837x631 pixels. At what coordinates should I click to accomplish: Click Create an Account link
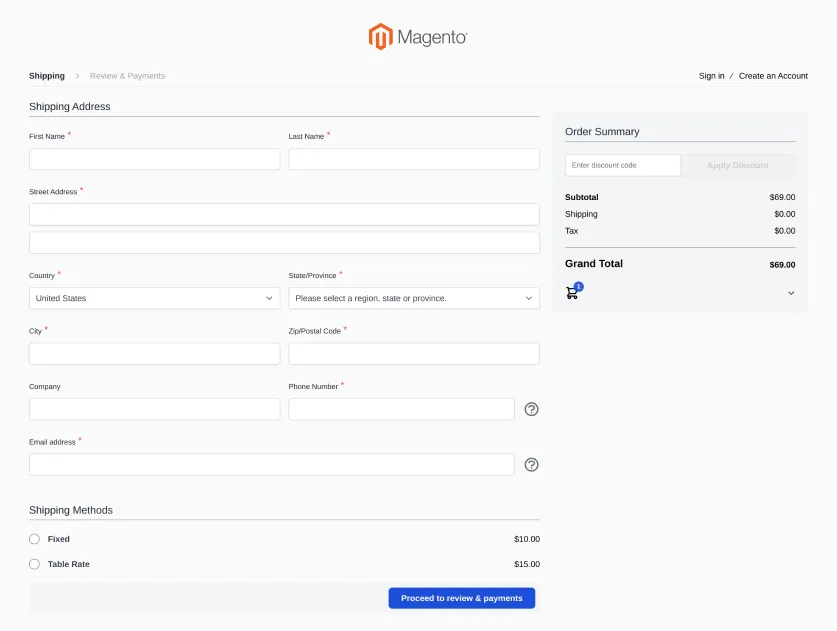click(772, 76)
